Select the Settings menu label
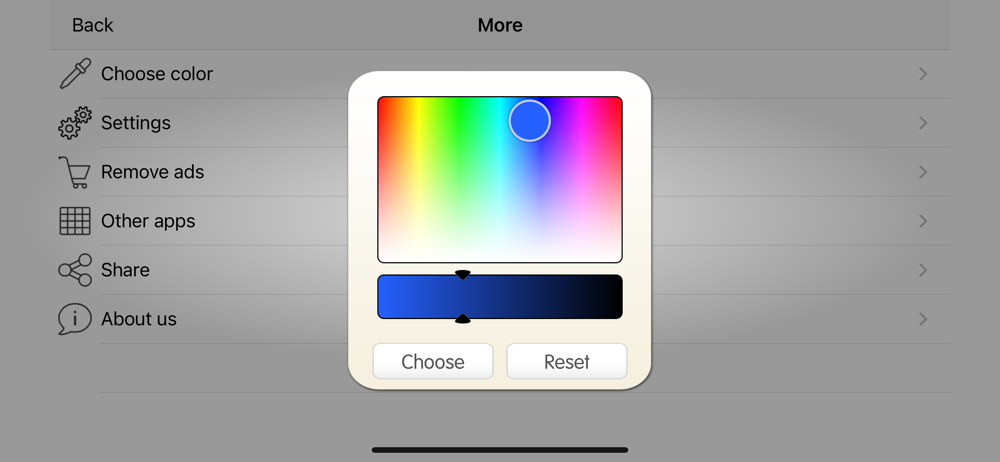Screen dimensions: 1000x462 [x=136, y=123]
